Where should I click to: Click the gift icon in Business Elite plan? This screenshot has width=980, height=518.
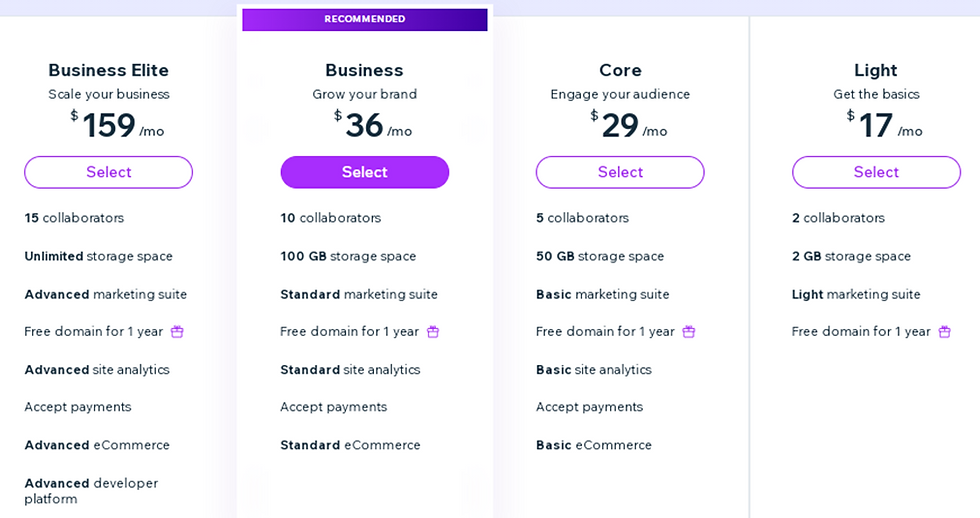177,332
